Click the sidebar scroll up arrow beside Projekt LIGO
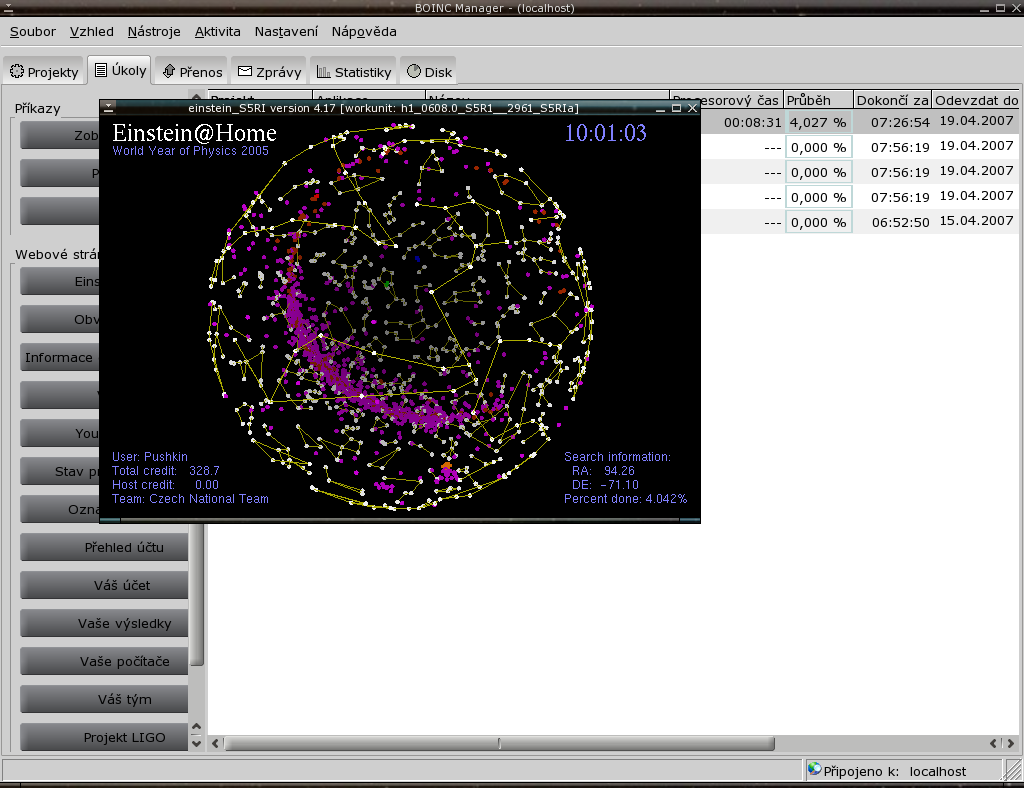1024x788 pixels. click(x=196, y=727)
